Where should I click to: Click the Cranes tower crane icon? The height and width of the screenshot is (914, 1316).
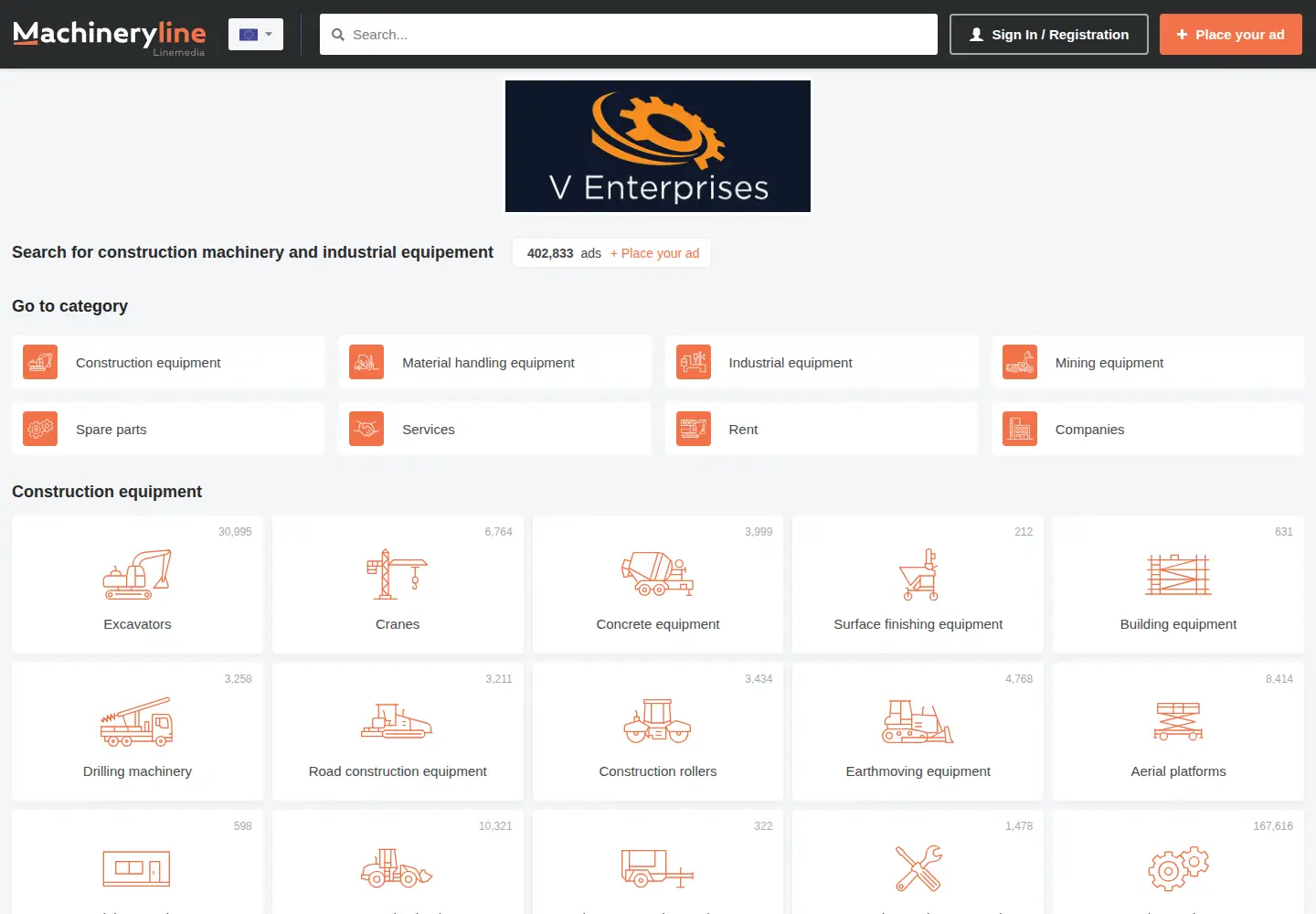point(398,574)
